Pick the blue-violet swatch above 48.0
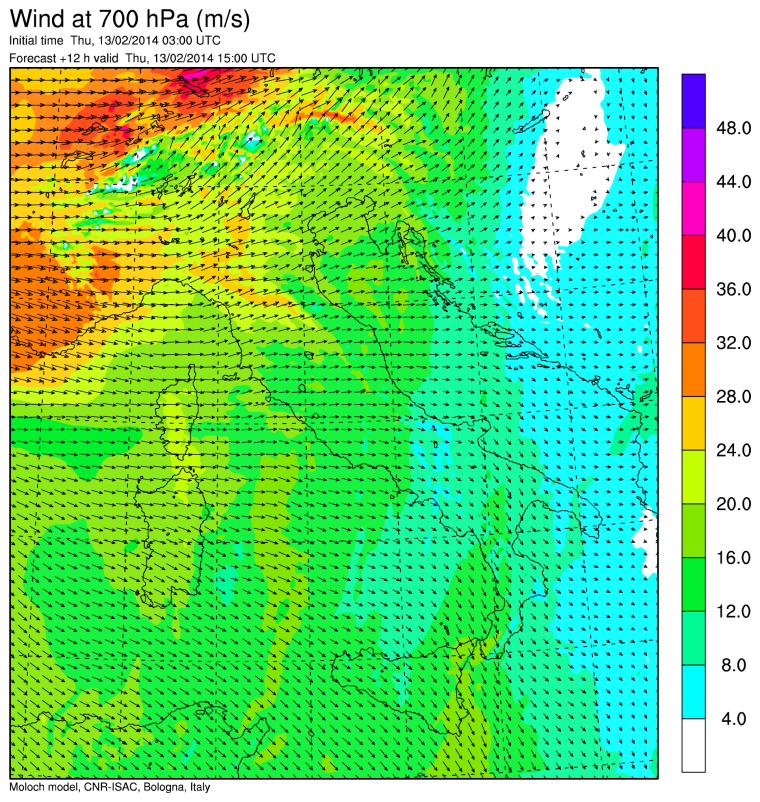The height and width of the screenshot is (802, 760). click(x=694, y=101)
